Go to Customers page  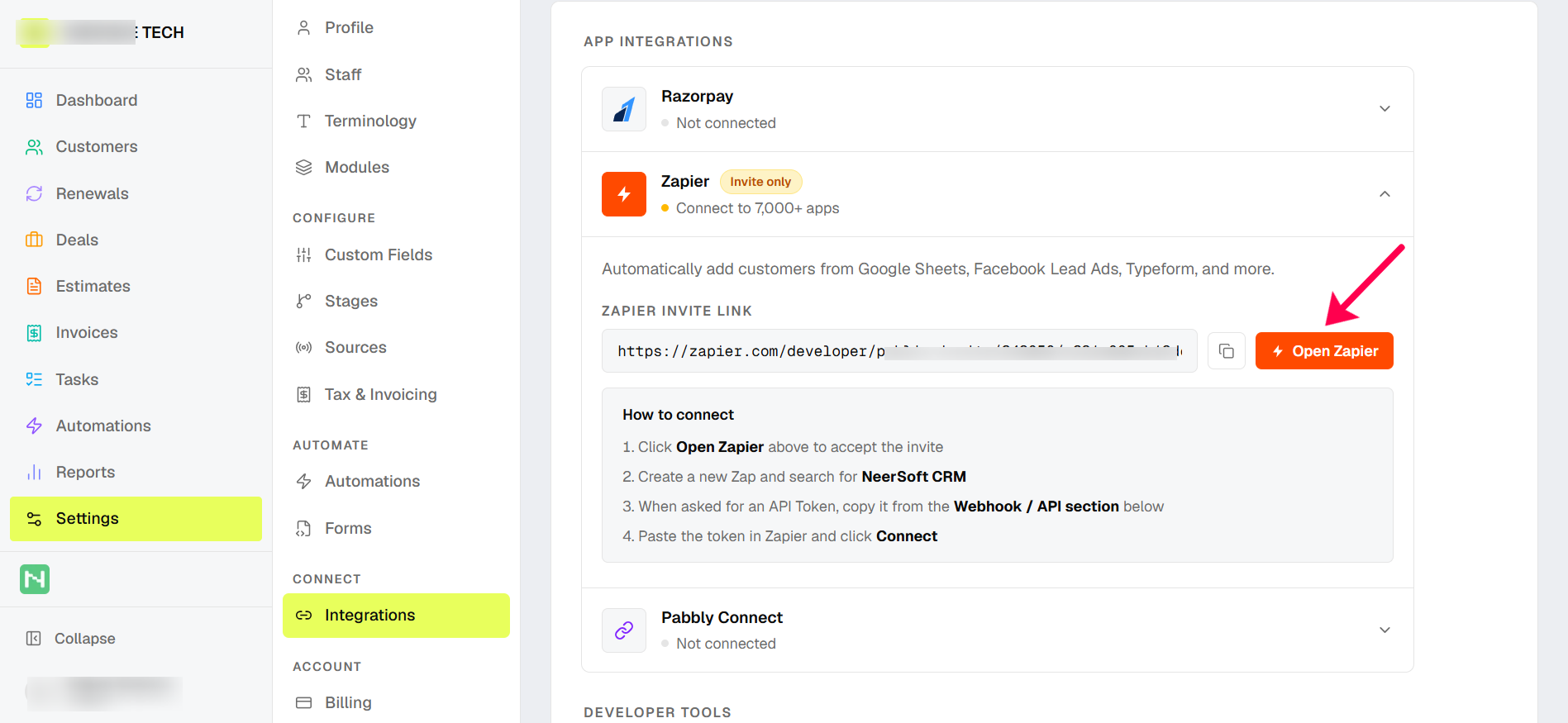[x=136, y=147]
